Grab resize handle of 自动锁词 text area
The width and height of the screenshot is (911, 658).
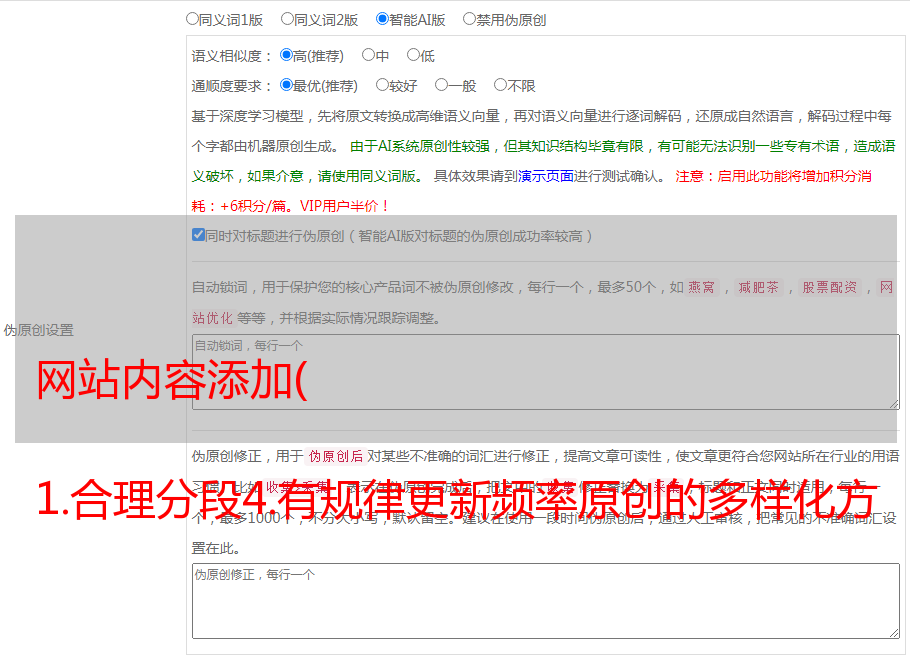894,404
